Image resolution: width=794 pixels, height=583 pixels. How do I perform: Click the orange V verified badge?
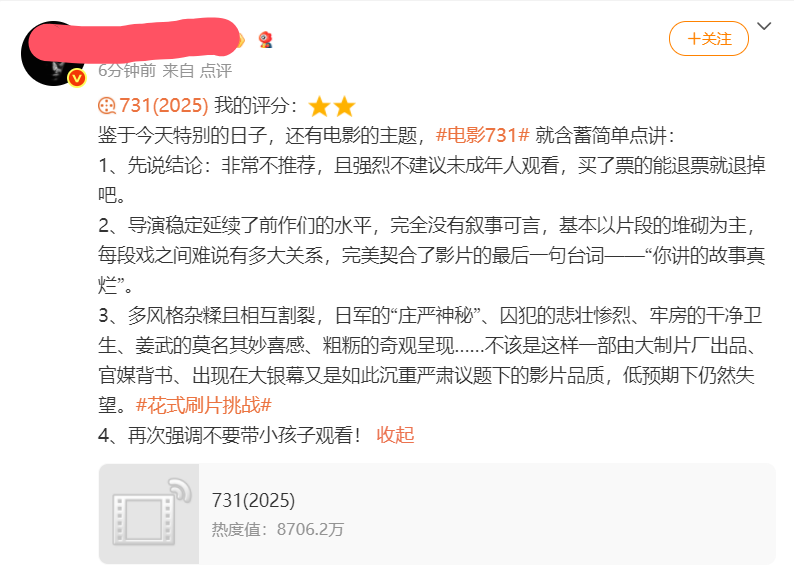[x=77, y=78]
